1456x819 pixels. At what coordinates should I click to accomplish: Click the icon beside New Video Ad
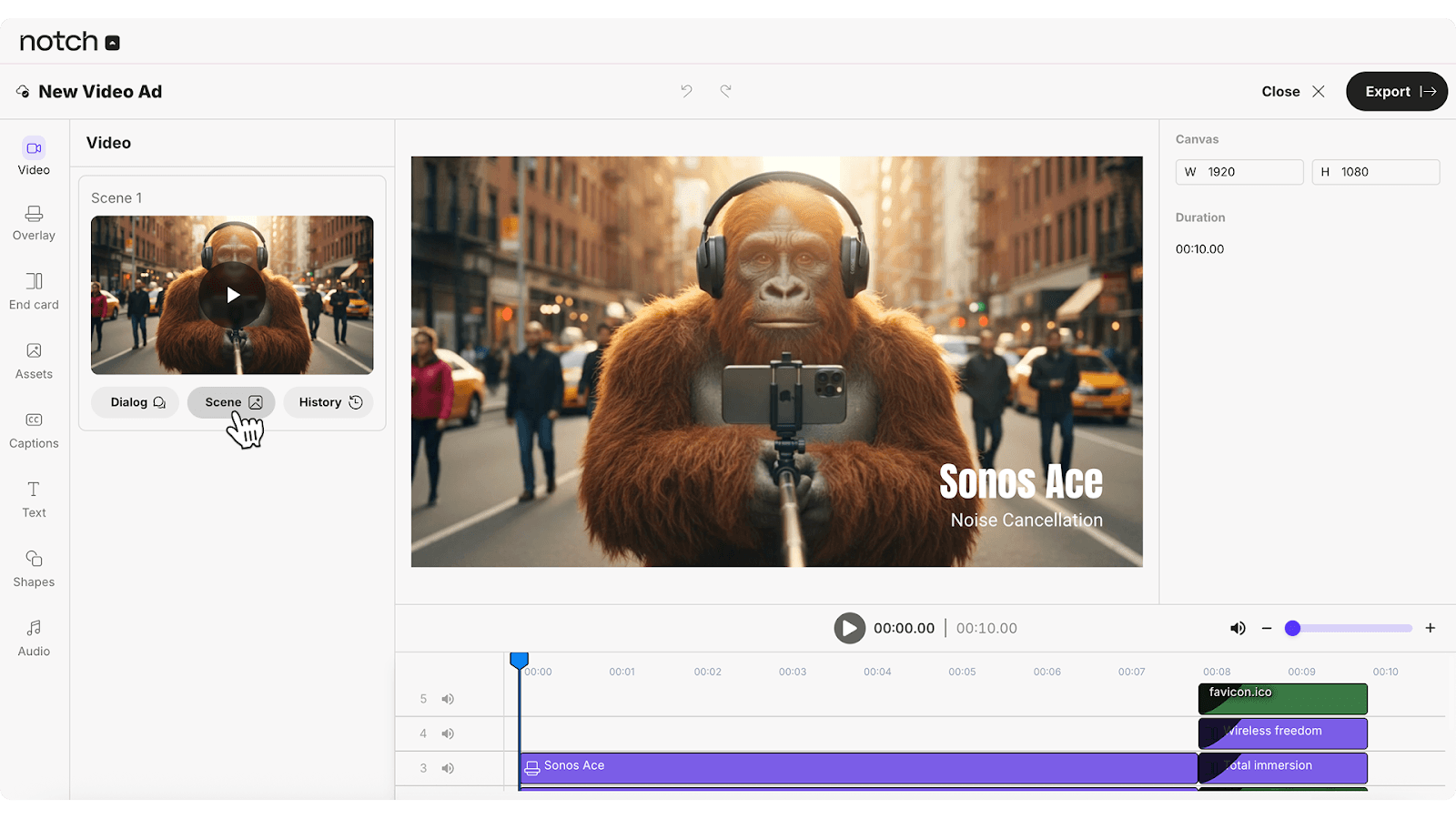[23, 92]
